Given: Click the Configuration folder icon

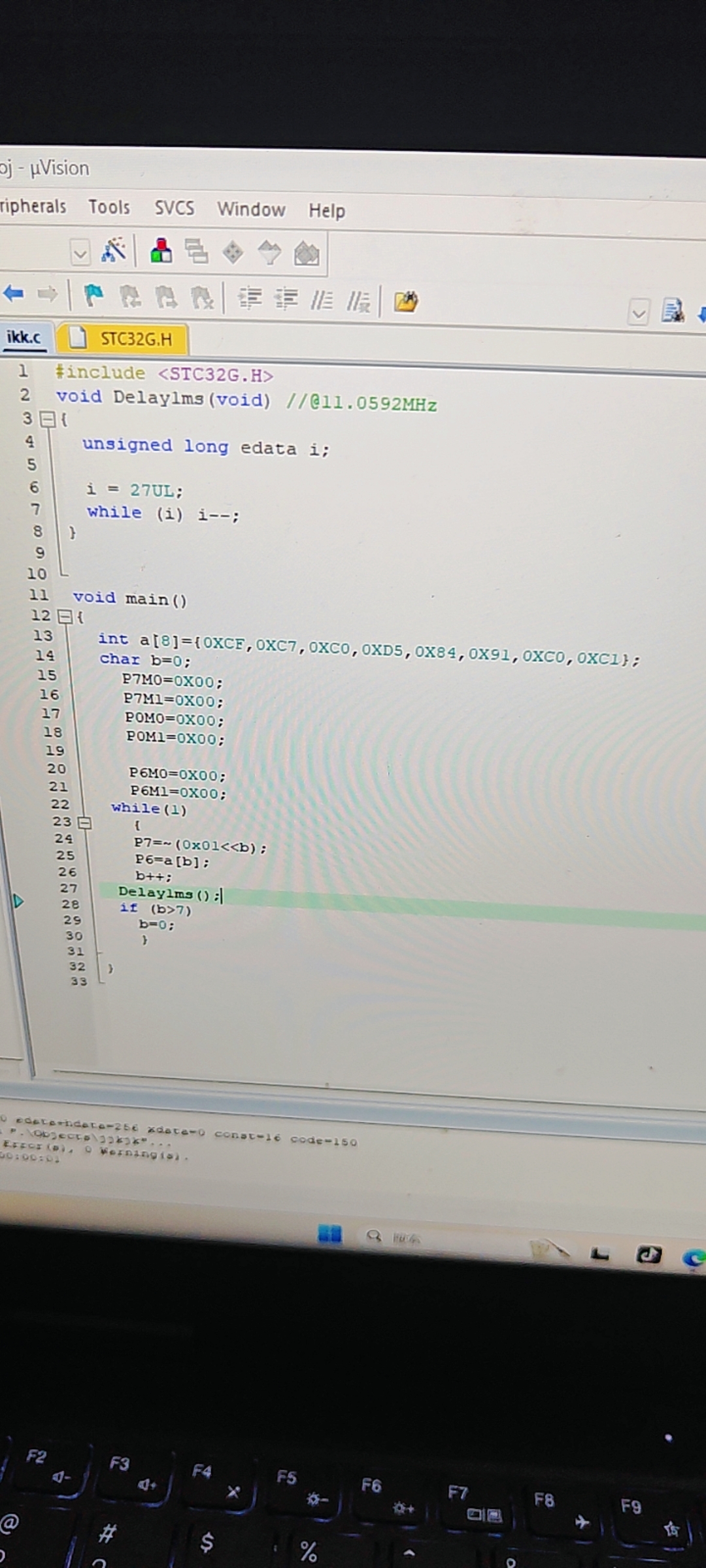Looking at the screenshot, I should (406, 302).
